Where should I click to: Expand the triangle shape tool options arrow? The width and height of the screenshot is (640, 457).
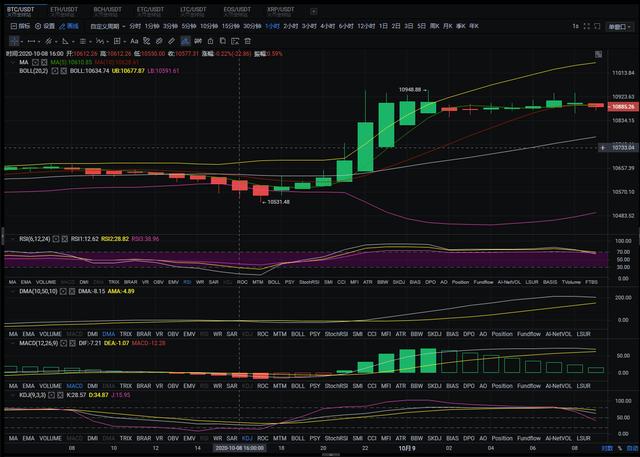pos(73,42)
